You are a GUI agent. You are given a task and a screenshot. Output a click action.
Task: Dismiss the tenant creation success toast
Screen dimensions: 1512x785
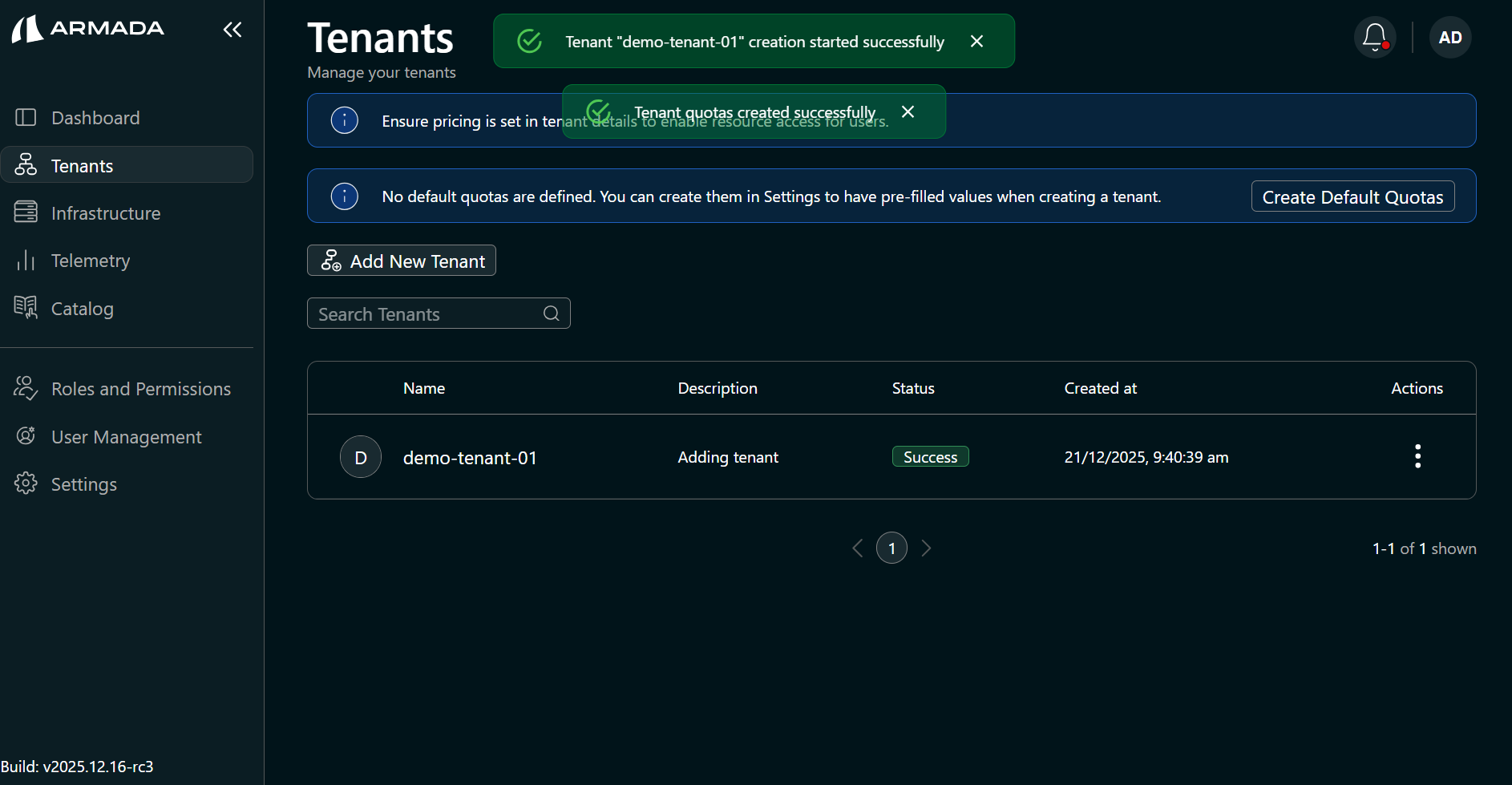click(x=976, y=40)
